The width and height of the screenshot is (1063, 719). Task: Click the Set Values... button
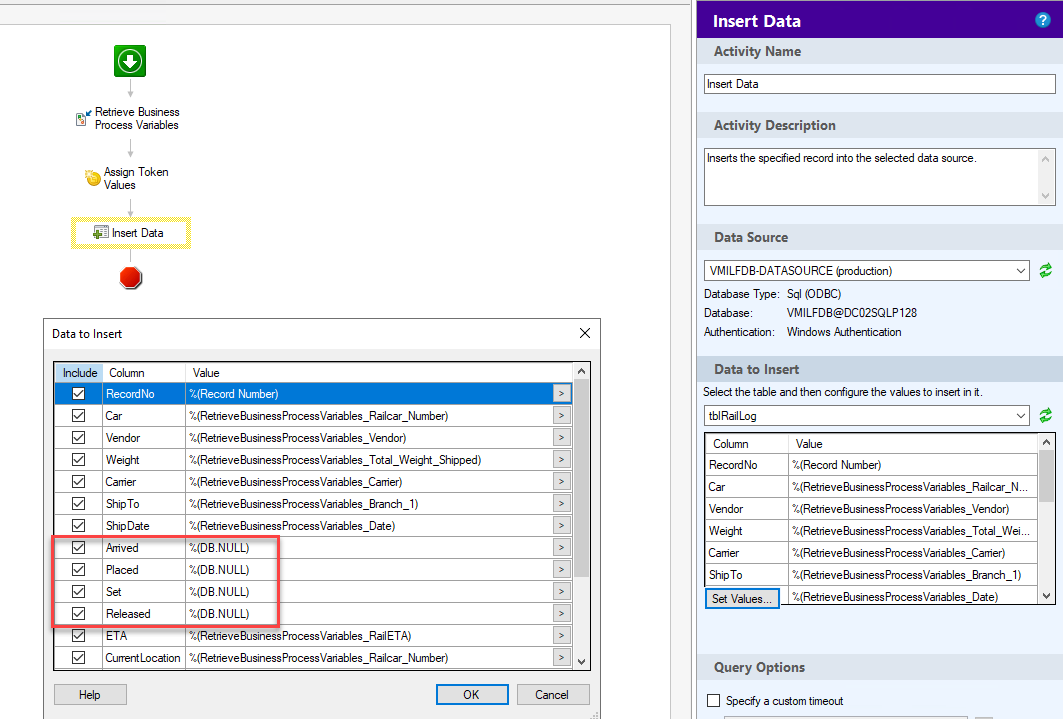(x=741, y=599)
